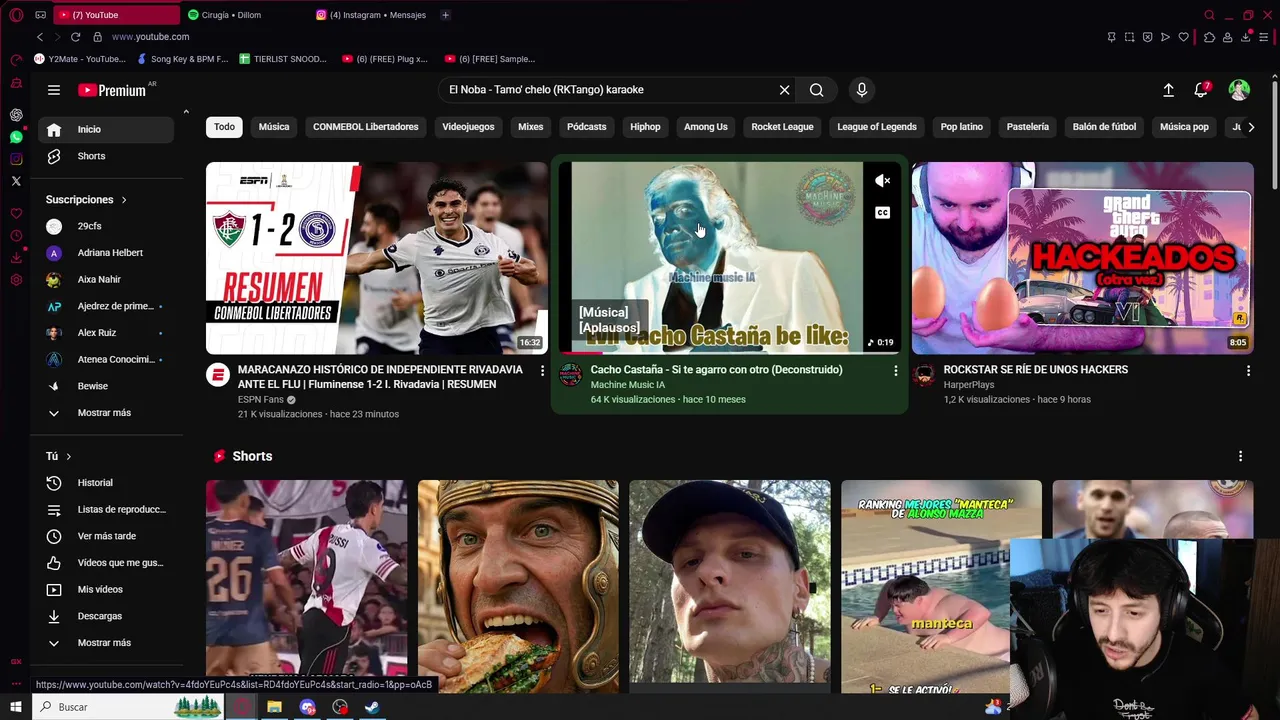Open the Tú section chevron
This screenshot has height=720, width=1280.
68,457
